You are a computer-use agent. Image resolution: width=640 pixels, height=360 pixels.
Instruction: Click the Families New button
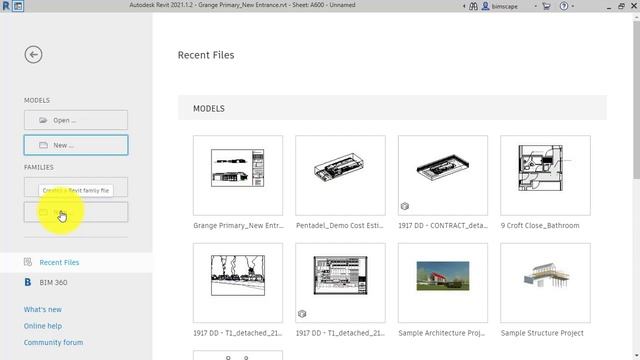coord(76,212)
